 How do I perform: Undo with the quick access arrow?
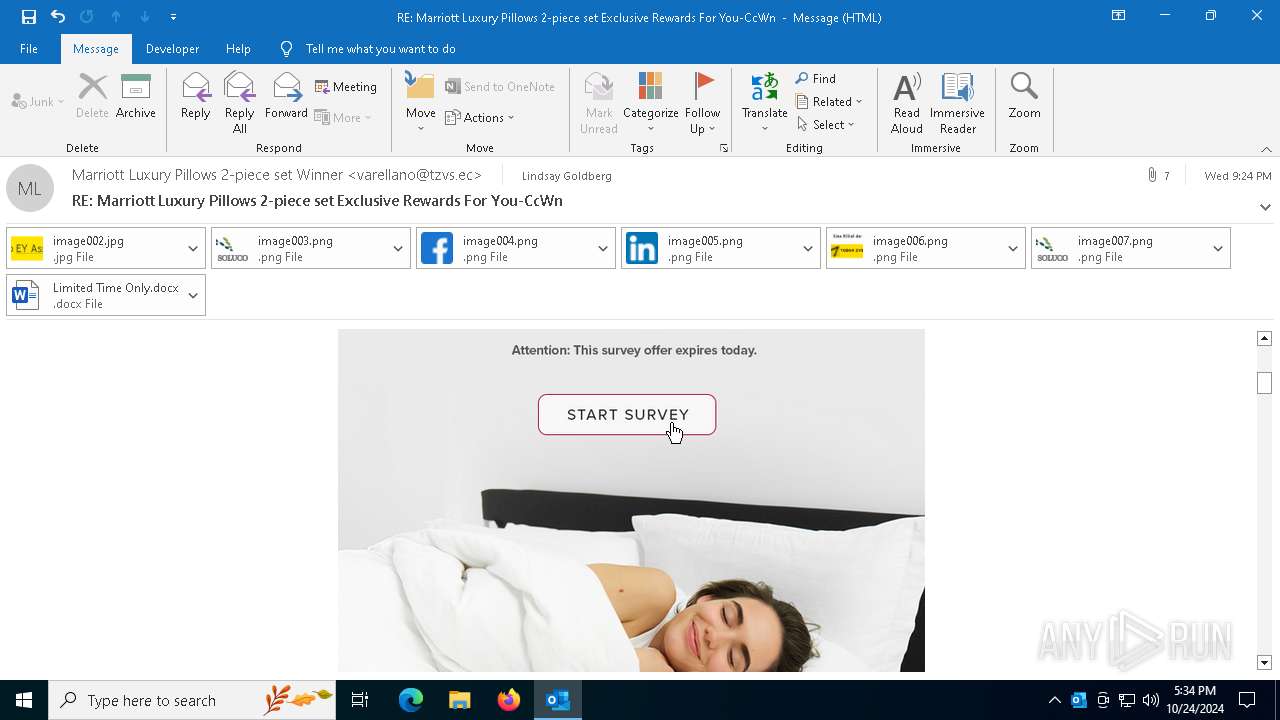click(x=57, y=16)
